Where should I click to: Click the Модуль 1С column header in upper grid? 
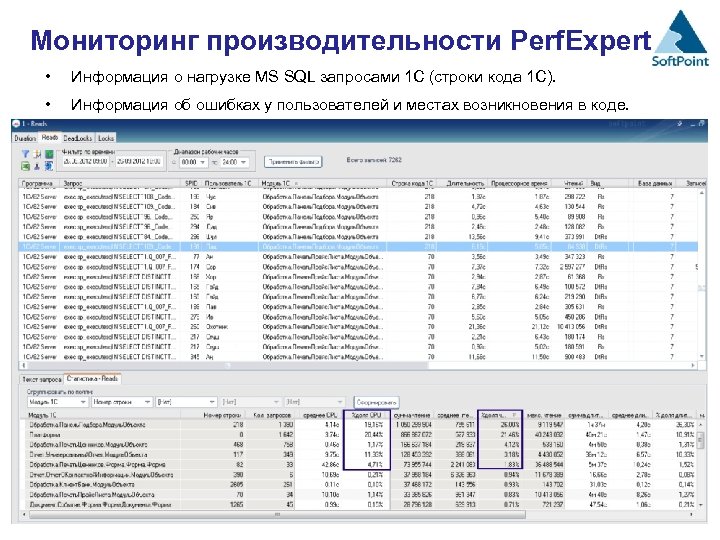click(323, 184)
